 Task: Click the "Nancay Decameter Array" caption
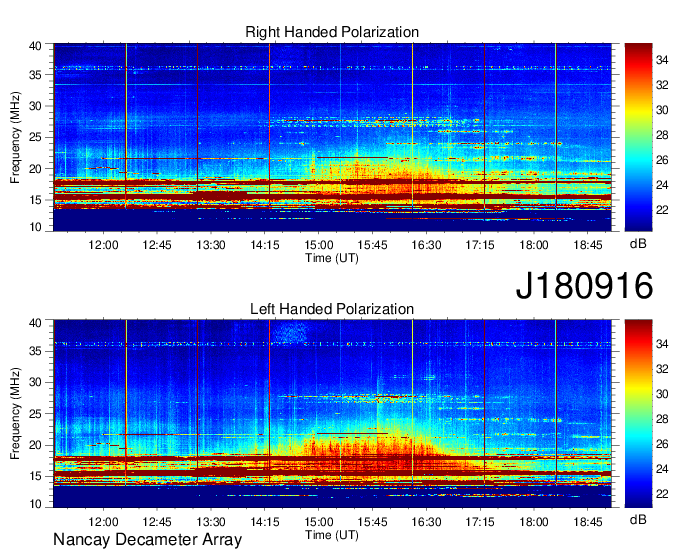[147, 540]
